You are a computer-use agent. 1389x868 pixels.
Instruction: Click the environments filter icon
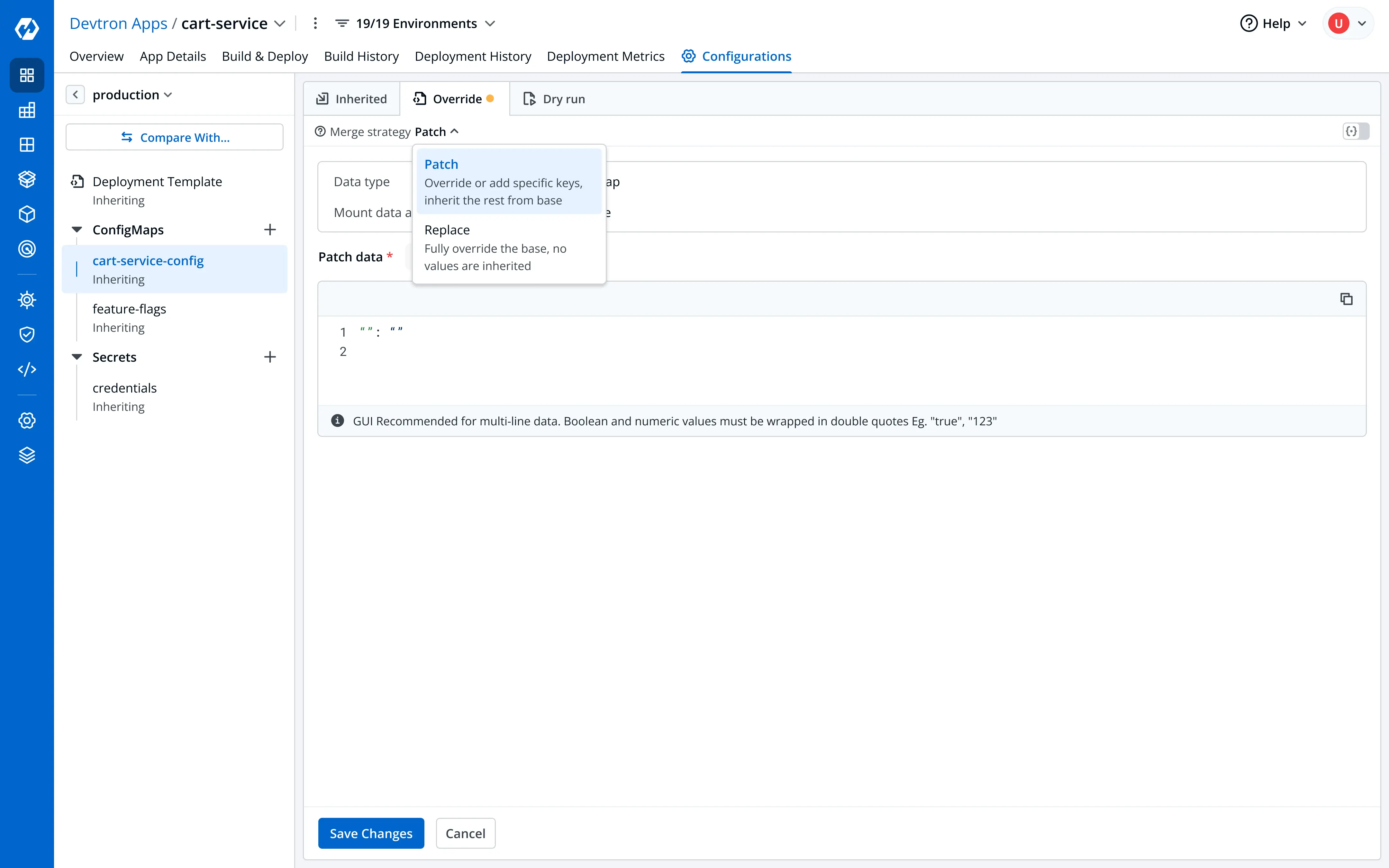(342, 23)
